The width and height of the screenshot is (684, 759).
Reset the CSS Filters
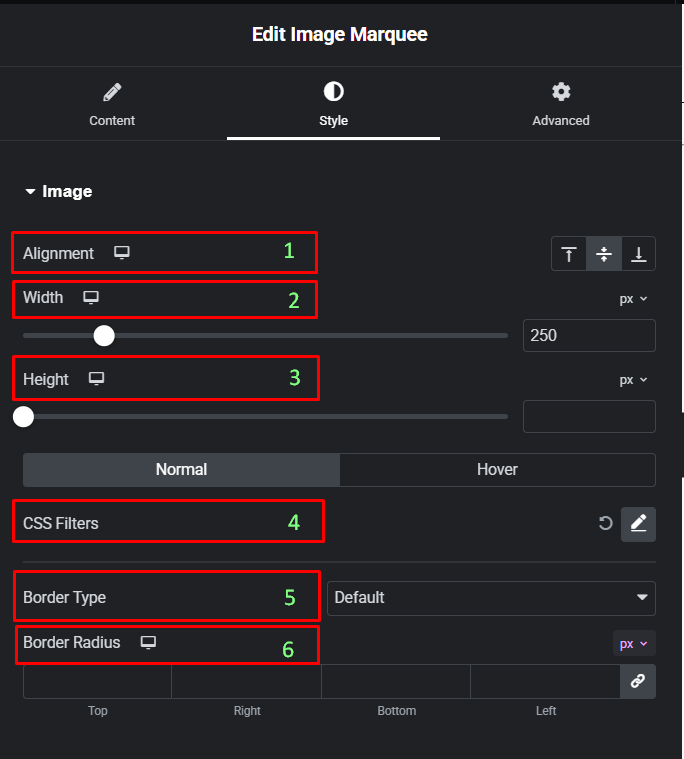(x=605, y=523)
